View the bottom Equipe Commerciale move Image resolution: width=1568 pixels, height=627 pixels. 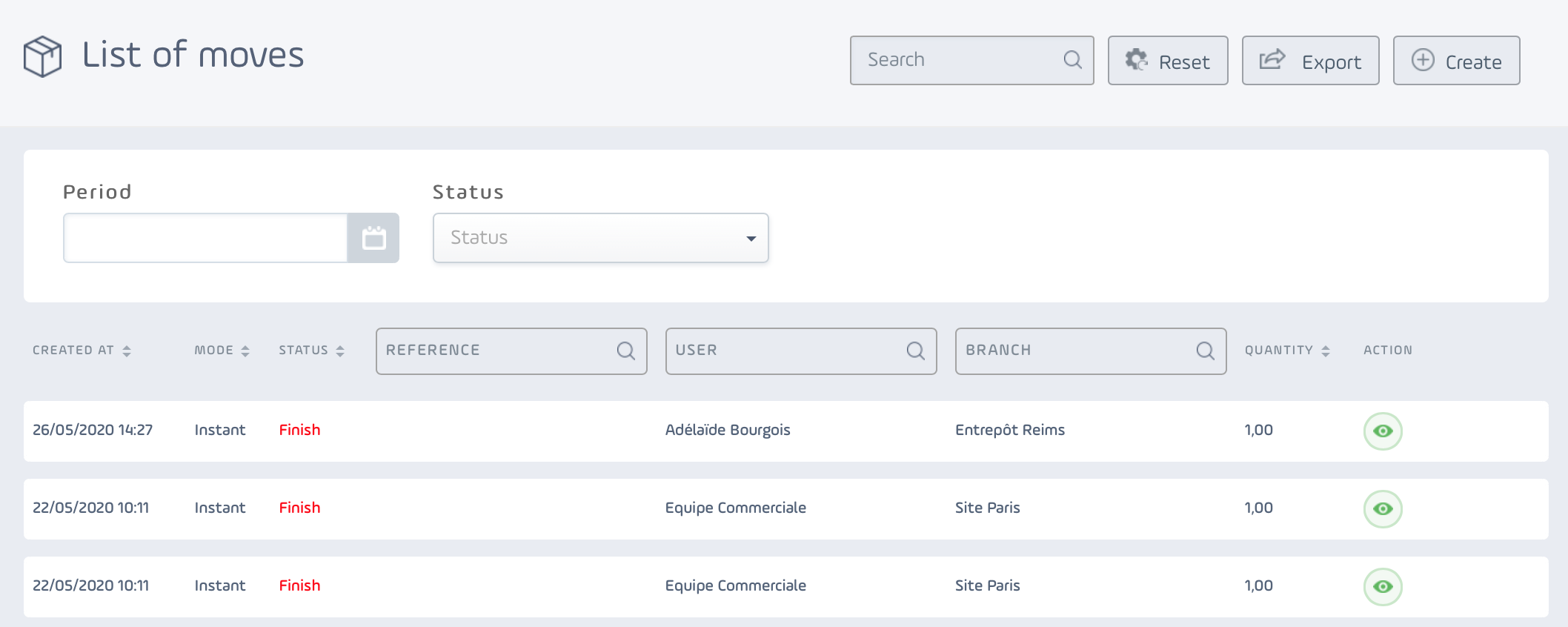pyautogui.click(x=1383, y=587)
